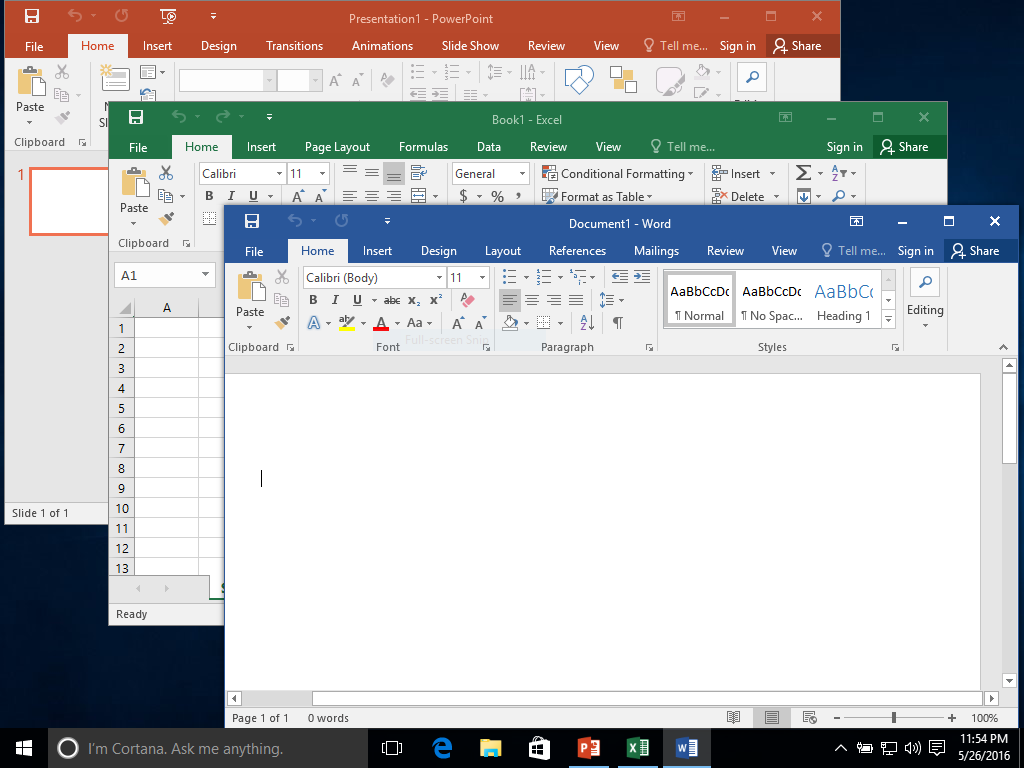Click Wrap Text icon in Excel

419,173
